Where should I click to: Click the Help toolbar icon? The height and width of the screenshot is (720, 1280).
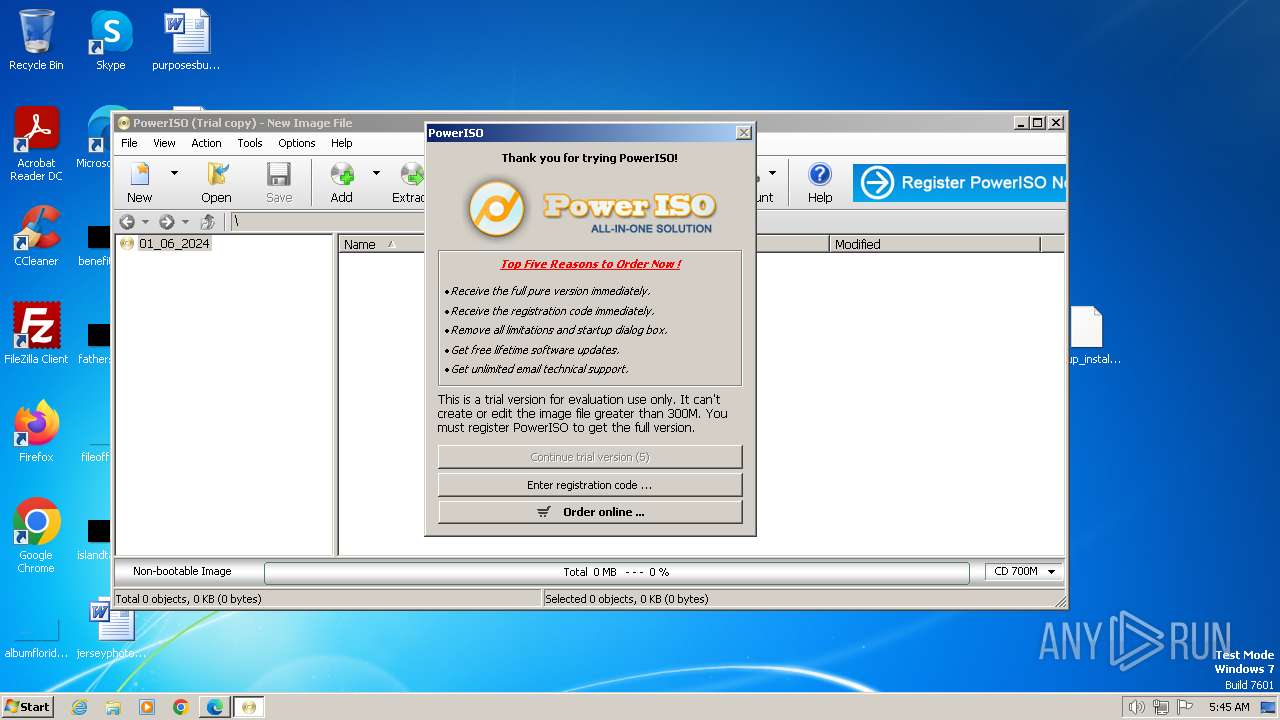(x=820, y=183)
